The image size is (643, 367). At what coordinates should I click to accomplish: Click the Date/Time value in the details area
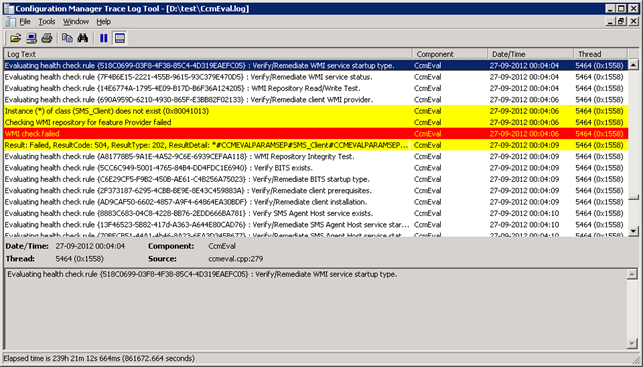90,246
